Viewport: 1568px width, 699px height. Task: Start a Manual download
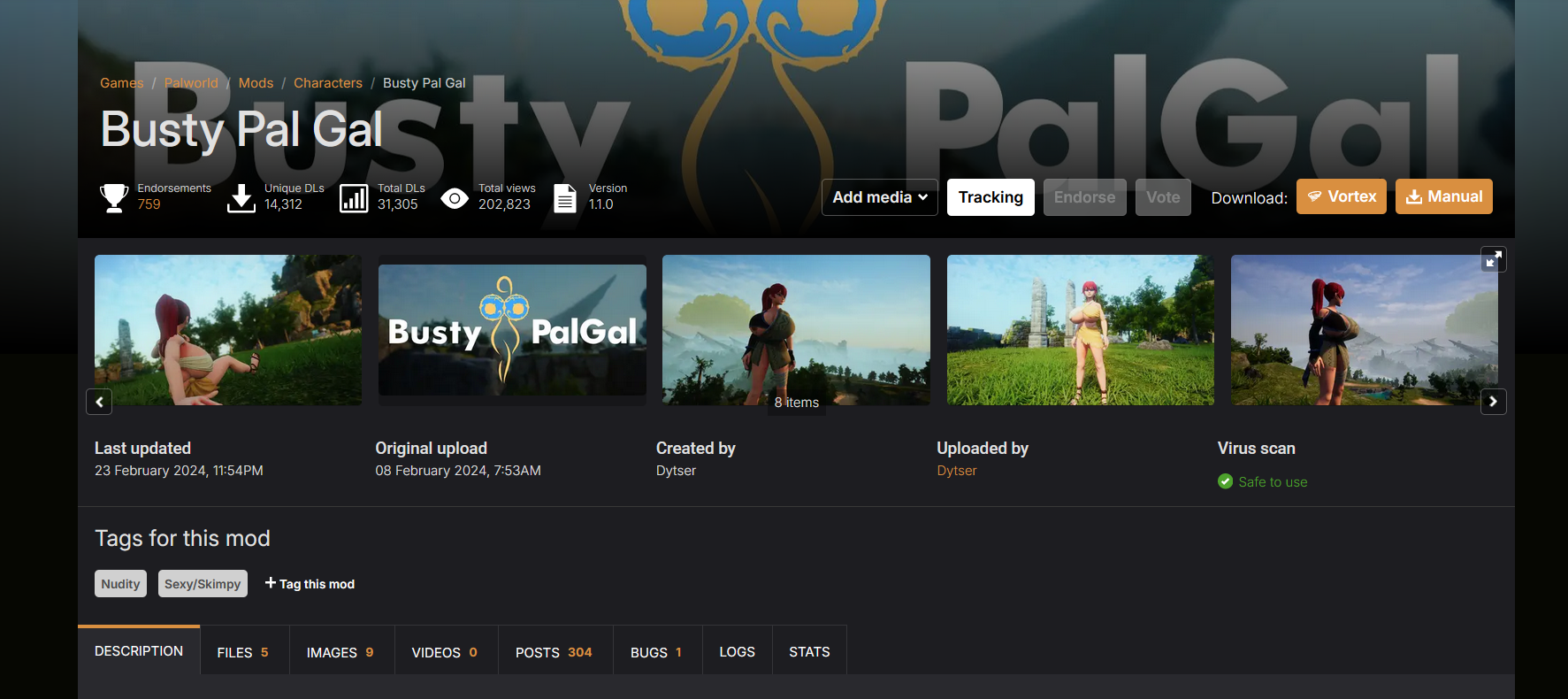tap(1444, 196)
